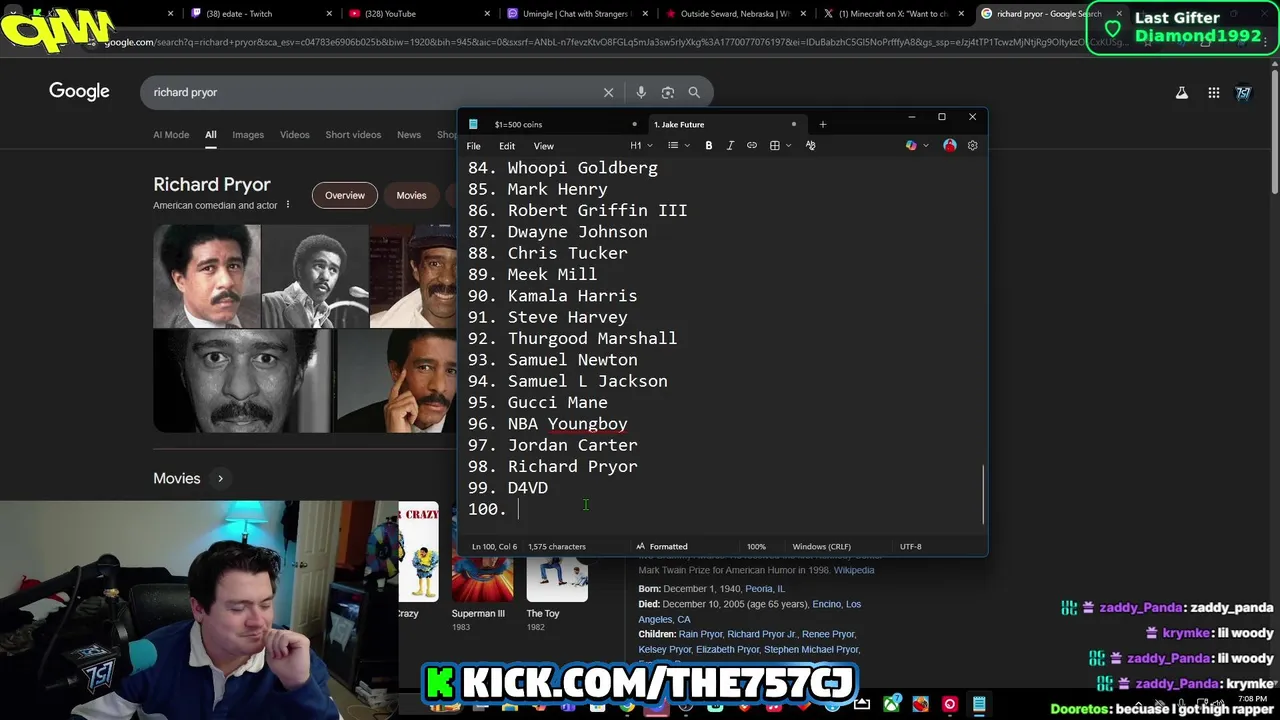The width and height of the screenshot is (1280, 720).
Task: Close the YouTube browser tab
Action: 488,14
